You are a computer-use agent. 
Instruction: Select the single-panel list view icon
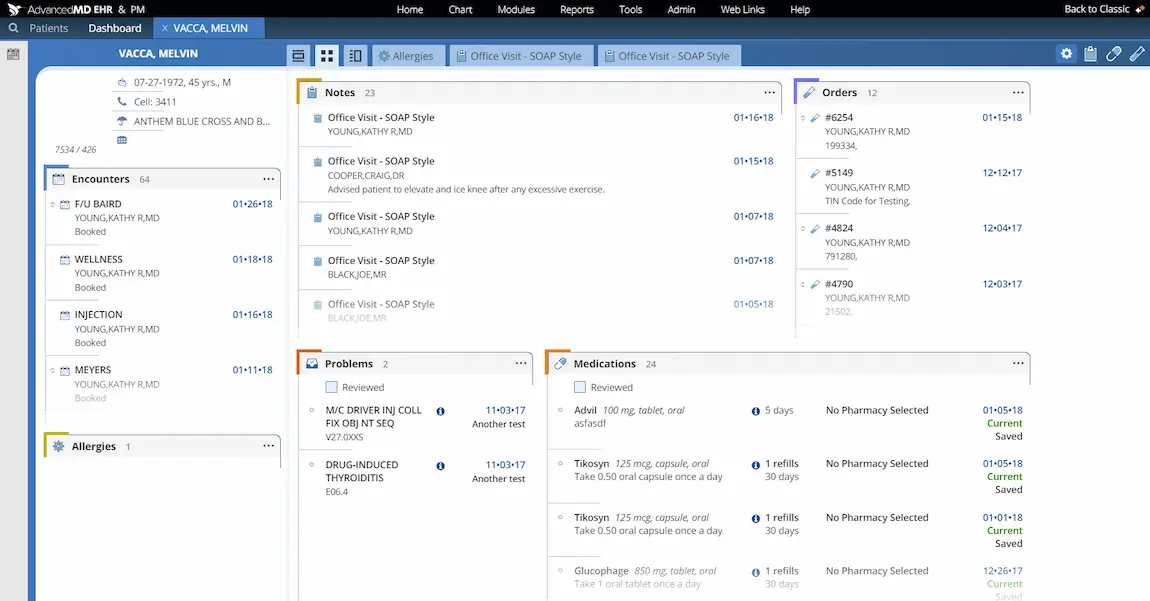point(298,55)
